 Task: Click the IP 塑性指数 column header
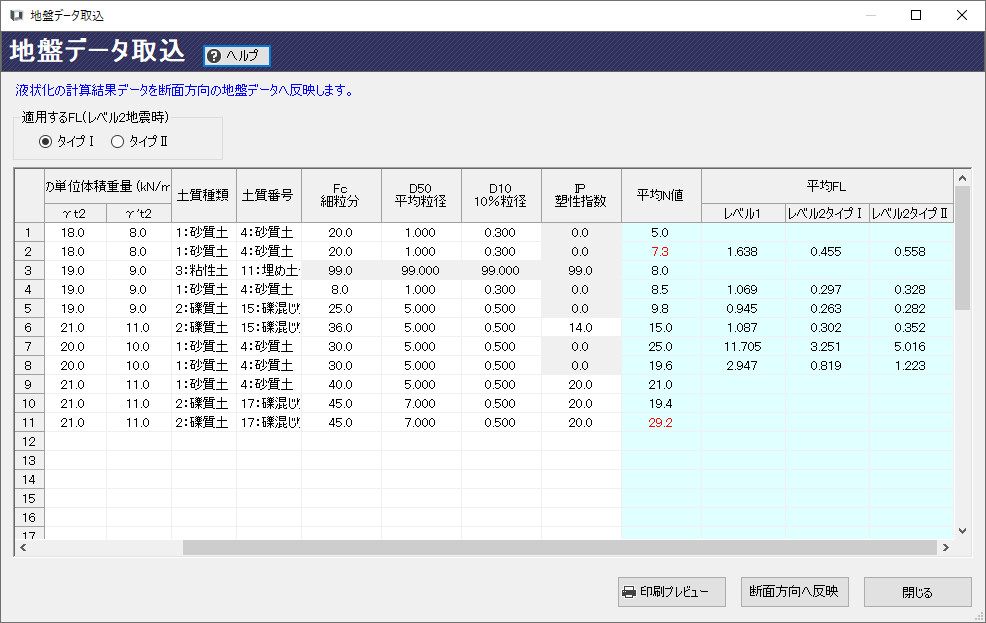click(x=580, y=196)
